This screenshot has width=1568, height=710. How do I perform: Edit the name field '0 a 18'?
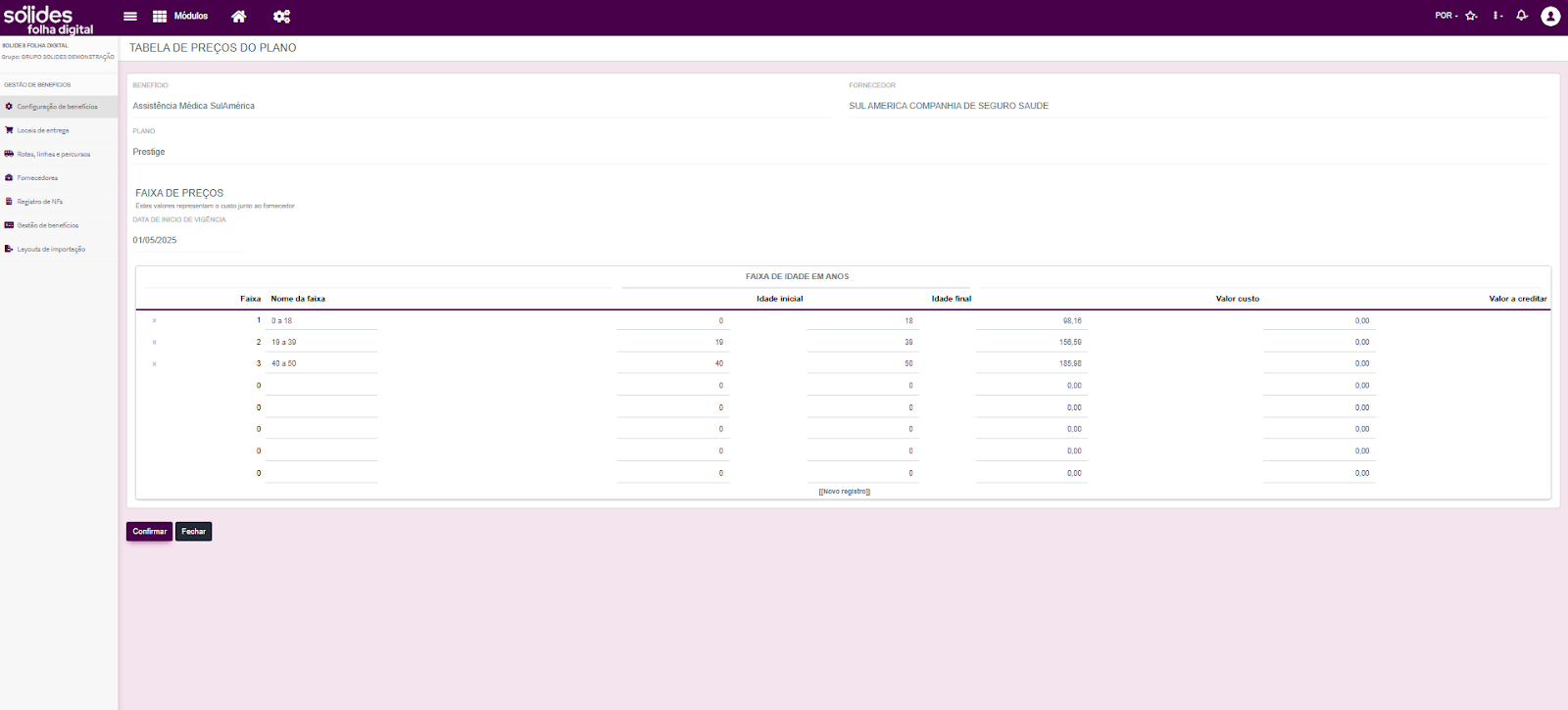[x=321, y=321]
